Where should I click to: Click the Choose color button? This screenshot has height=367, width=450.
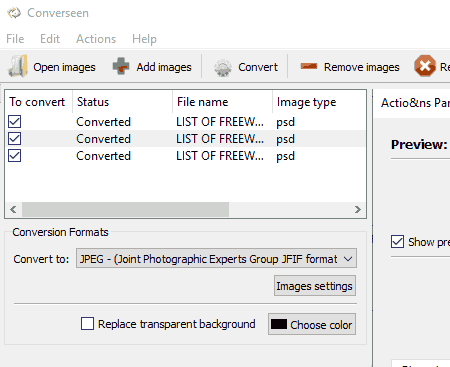point(312,324)
